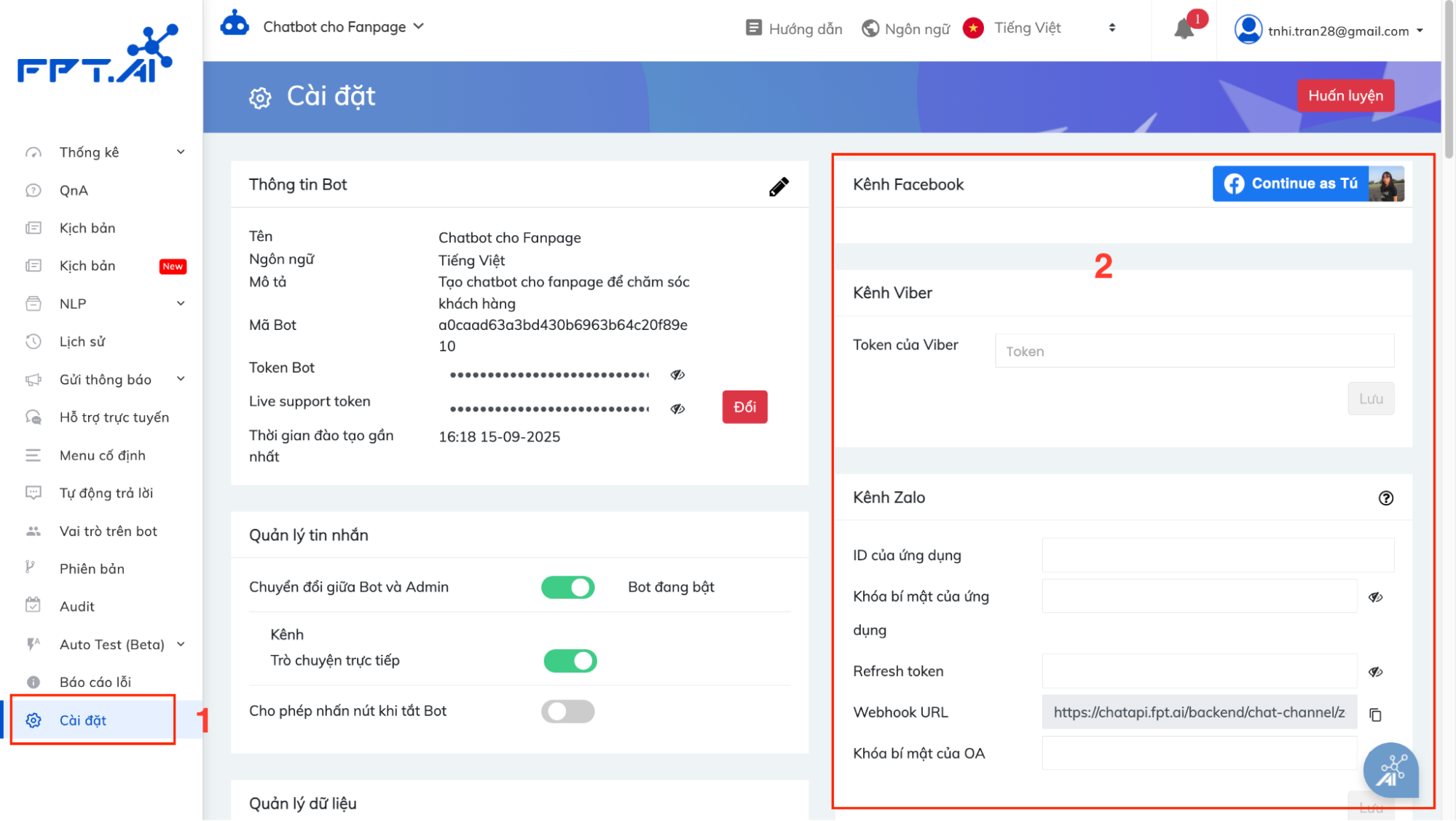Click the Hướng dẫn guide icon
Image resolution: width=1456 pixels, height=821 pixels.
754,28
